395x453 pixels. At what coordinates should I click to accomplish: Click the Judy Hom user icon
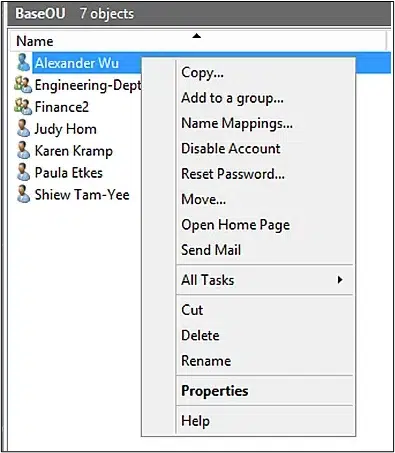tap(23, 128)
